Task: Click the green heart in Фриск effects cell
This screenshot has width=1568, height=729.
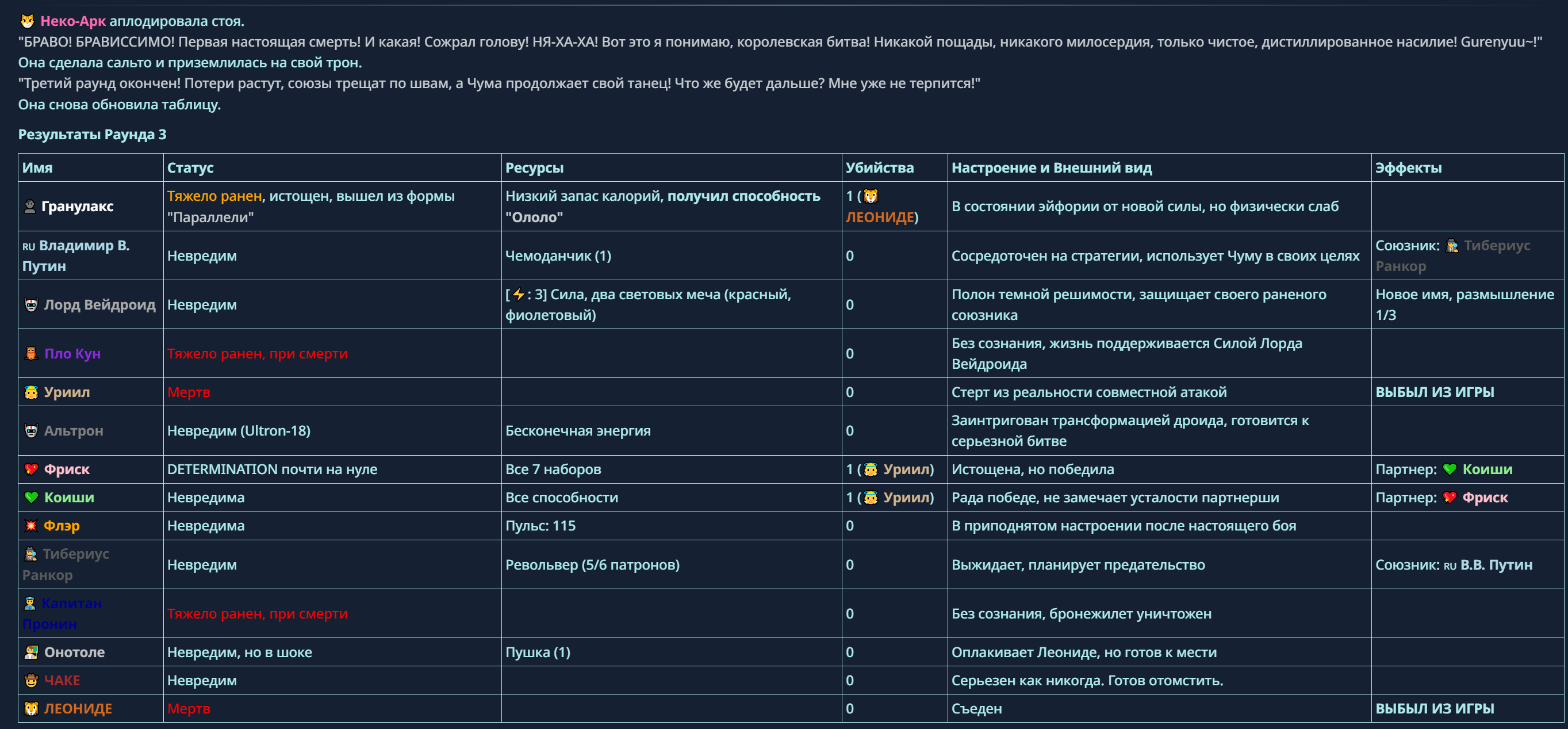Action: (1450, 469)
